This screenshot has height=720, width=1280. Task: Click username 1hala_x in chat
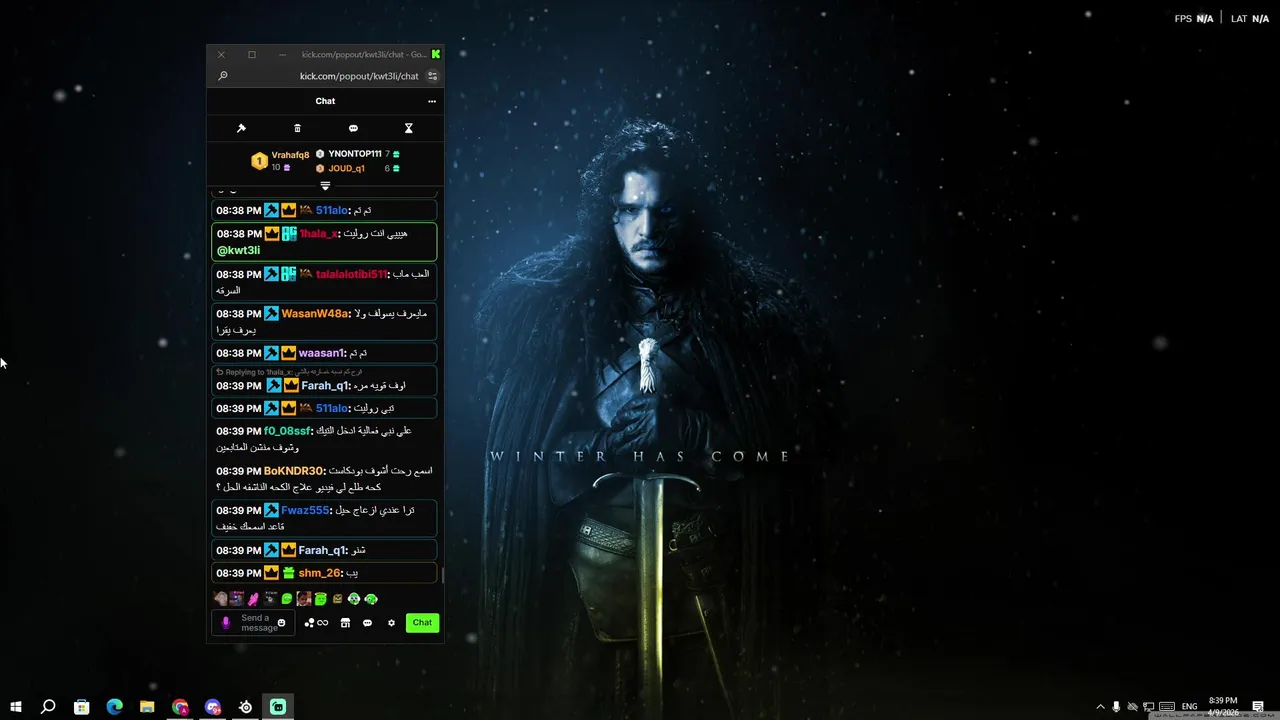tap(318, 234)
